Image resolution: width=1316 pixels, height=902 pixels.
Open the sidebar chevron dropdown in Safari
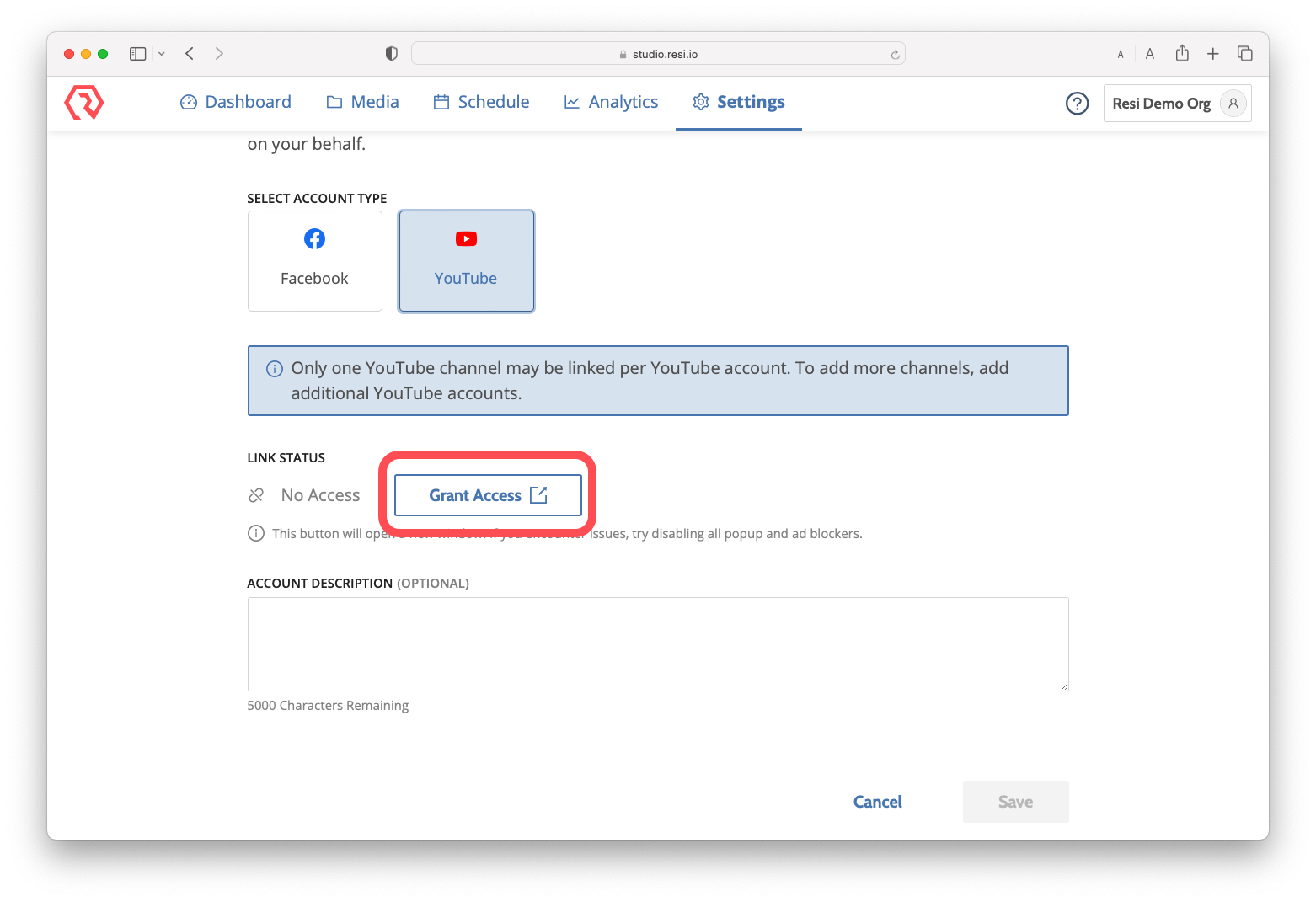162,53
